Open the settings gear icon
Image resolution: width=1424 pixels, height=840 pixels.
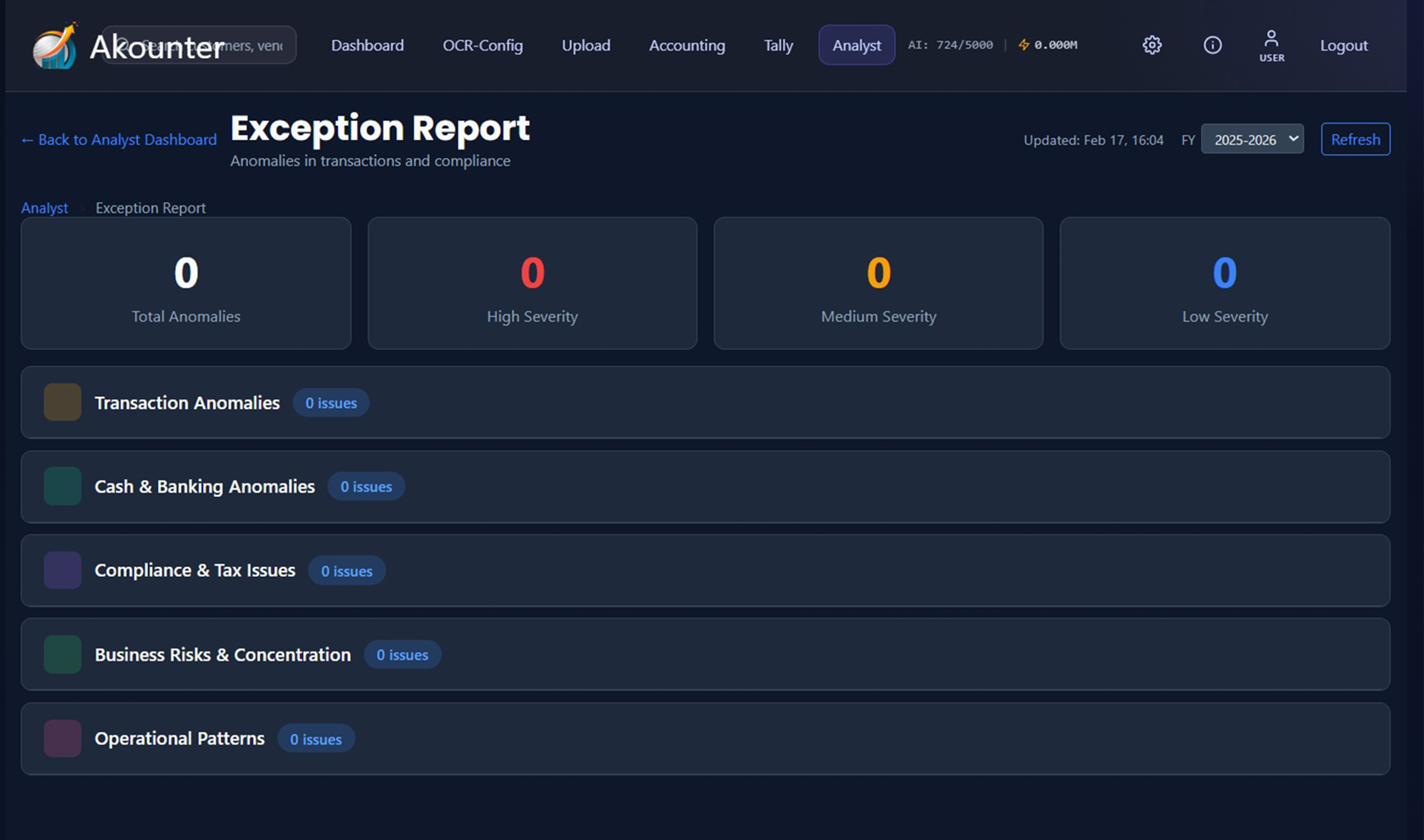tap(1152, 45)
